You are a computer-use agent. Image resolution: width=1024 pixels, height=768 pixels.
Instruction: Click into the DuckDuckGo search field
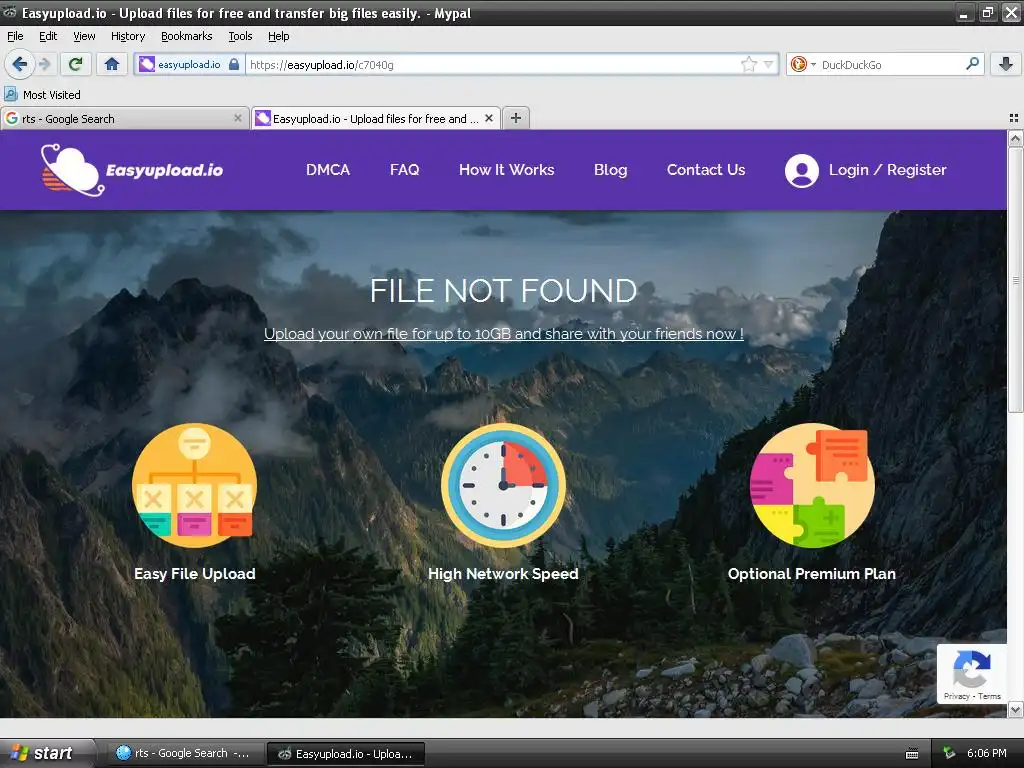891,64
